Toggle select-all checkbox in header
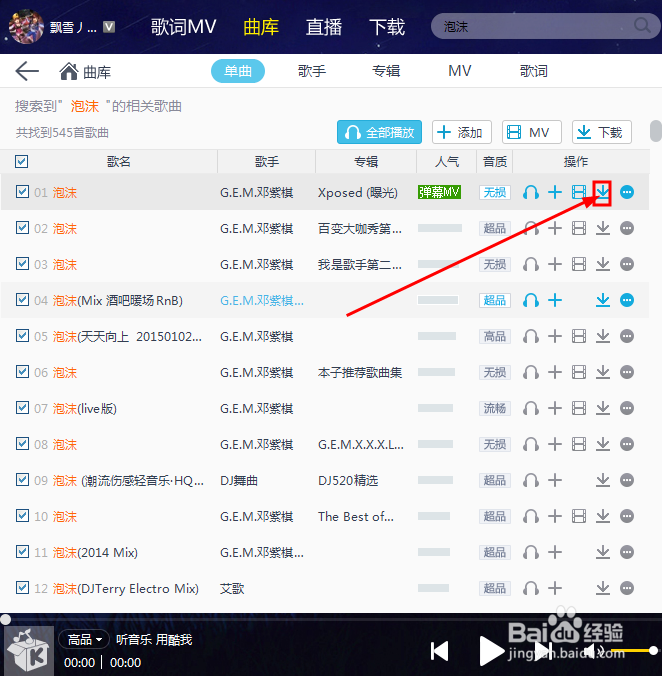Screen dimensions: 662x676 tap(22, 162)
